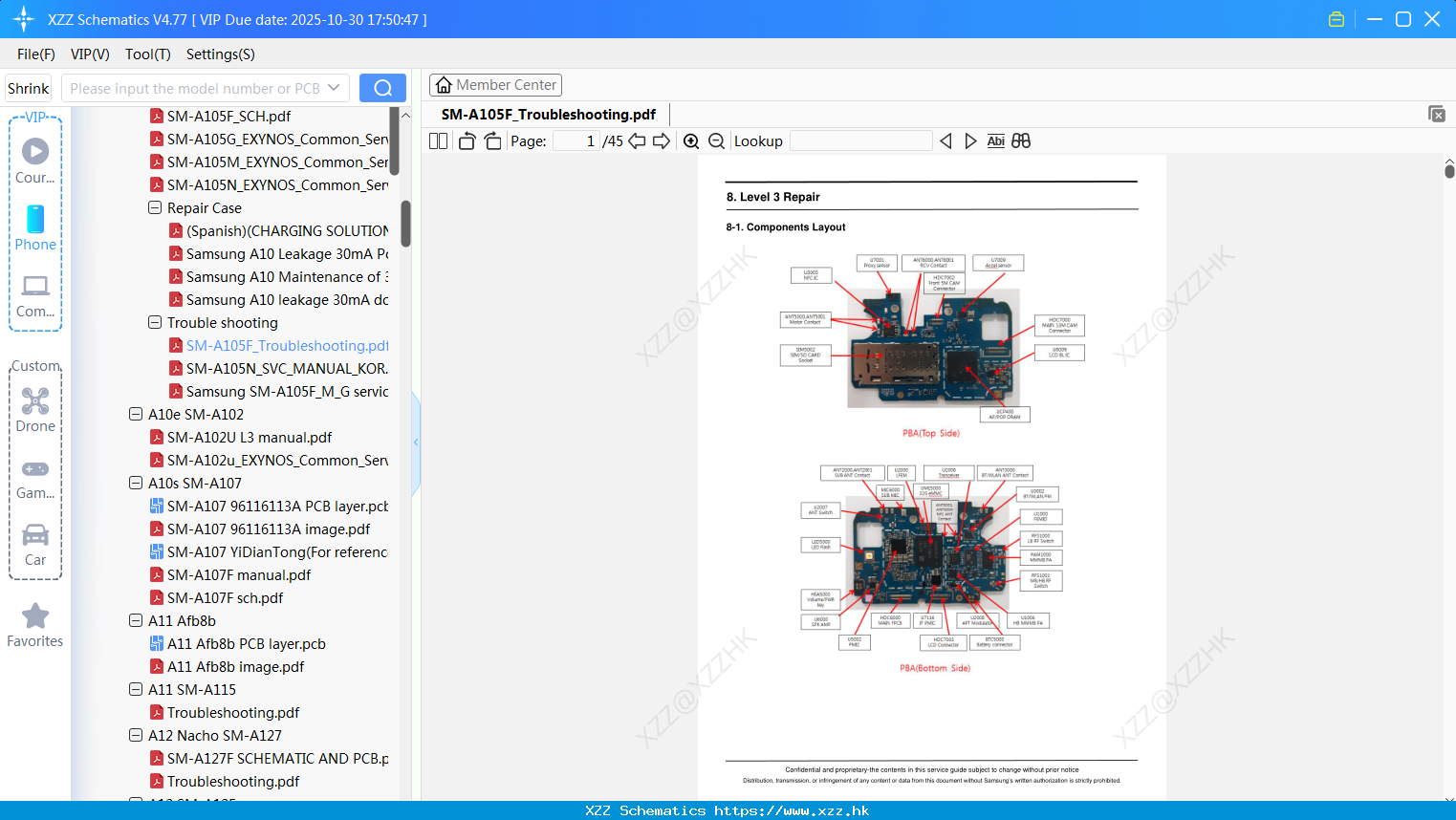Open SM-A127F SCHEMATIC AND PCB file

click(x=269, y=759)
